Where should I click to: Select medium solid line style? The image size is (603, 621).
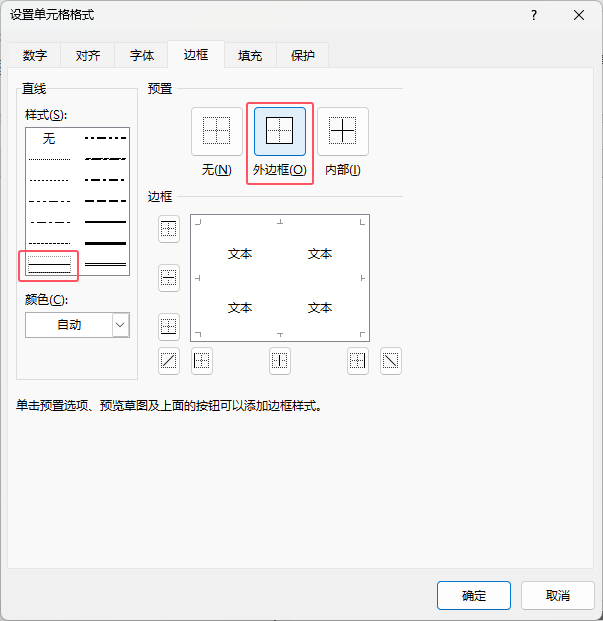point(105,222)
